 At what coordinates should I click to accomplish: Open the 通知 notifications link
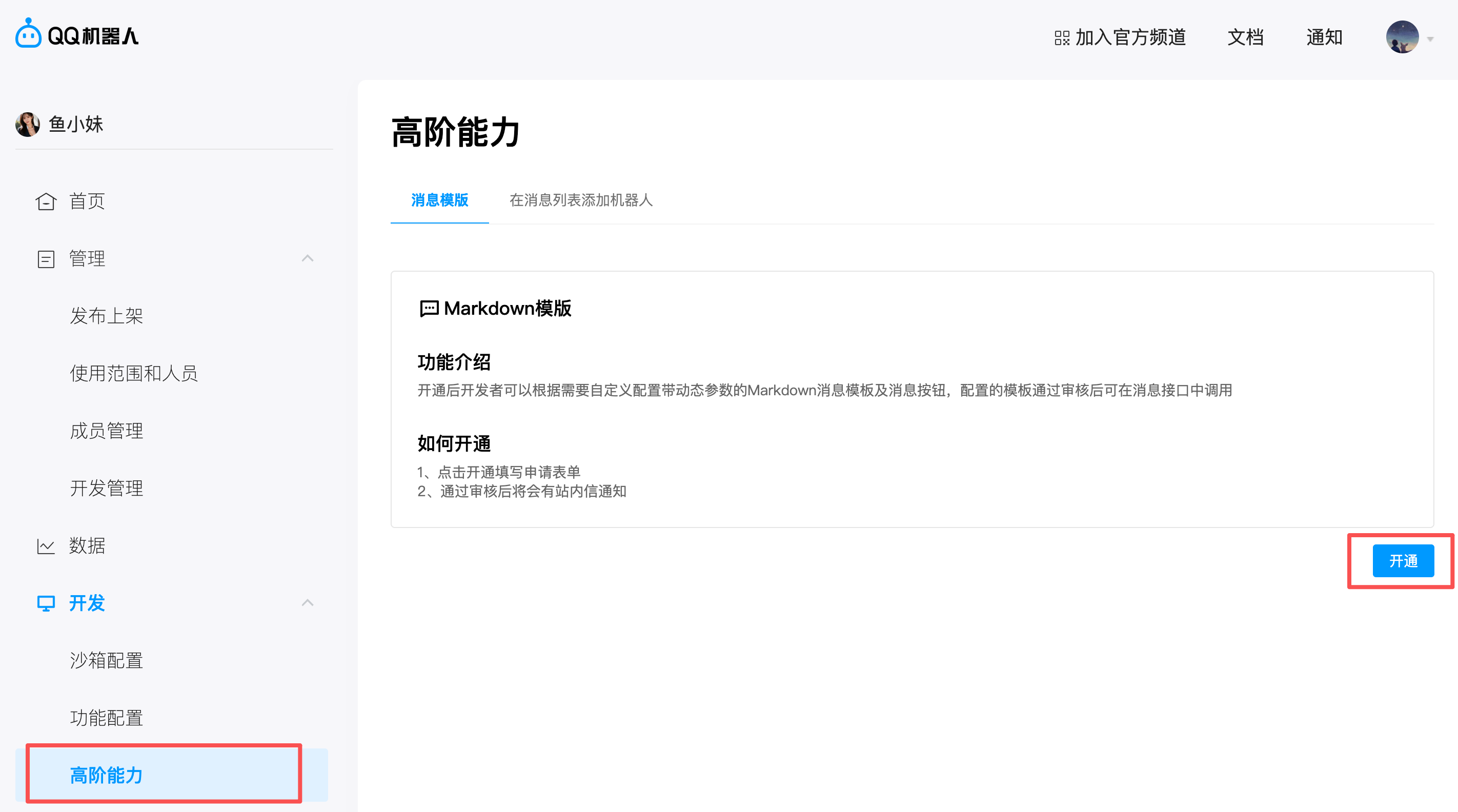1324,37
